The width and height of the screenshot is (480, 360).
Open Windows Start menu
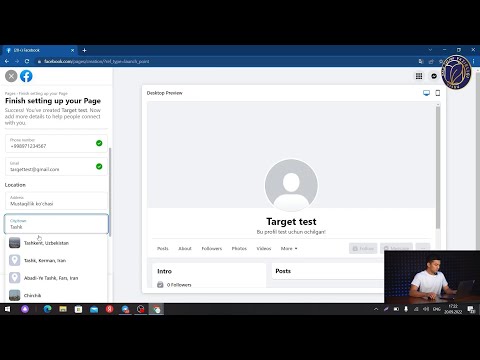tap(7, 309)
